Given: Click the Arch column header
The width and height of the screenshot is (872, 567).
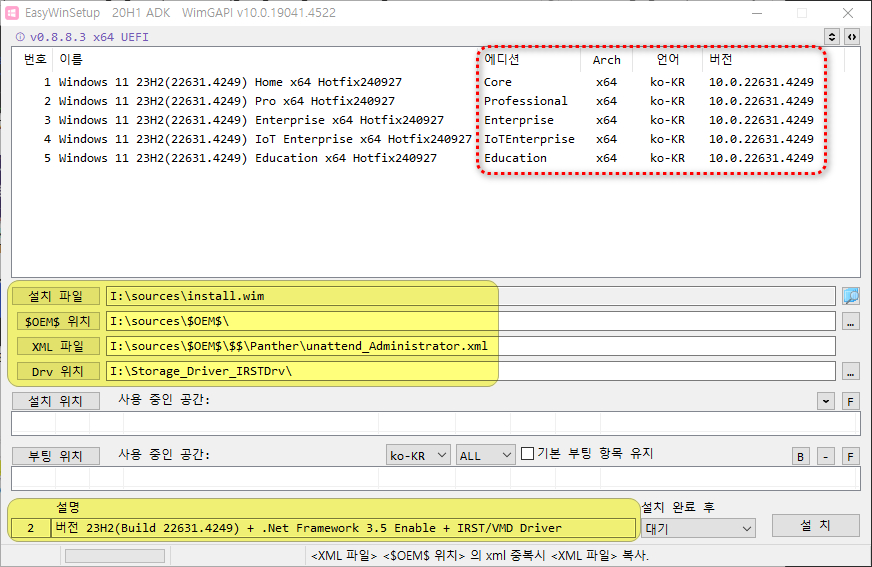Looking at the screenshot, I should coord(606,59).
